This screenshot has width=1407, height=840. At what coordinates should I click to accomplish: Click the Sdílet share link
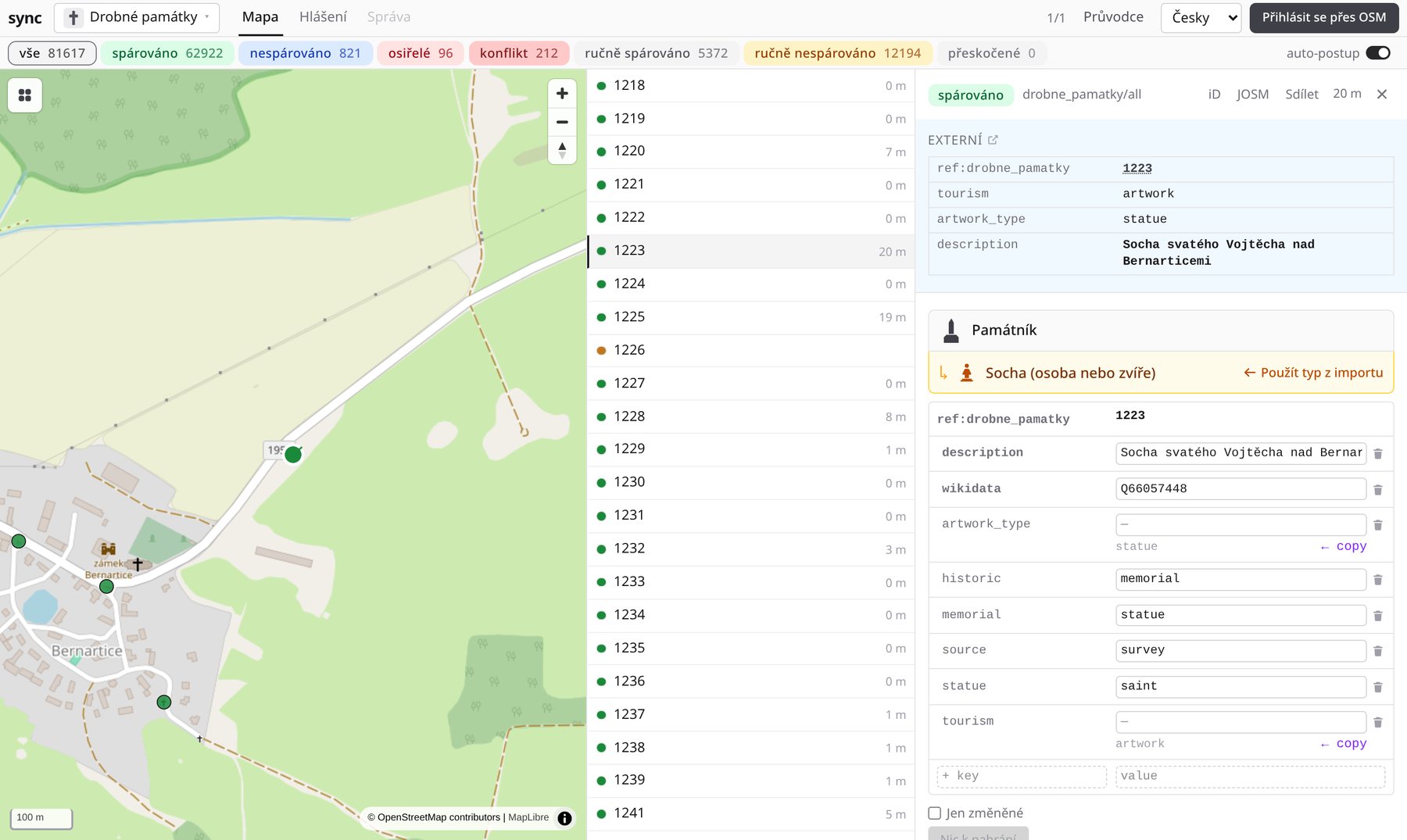click(1301, 95)
